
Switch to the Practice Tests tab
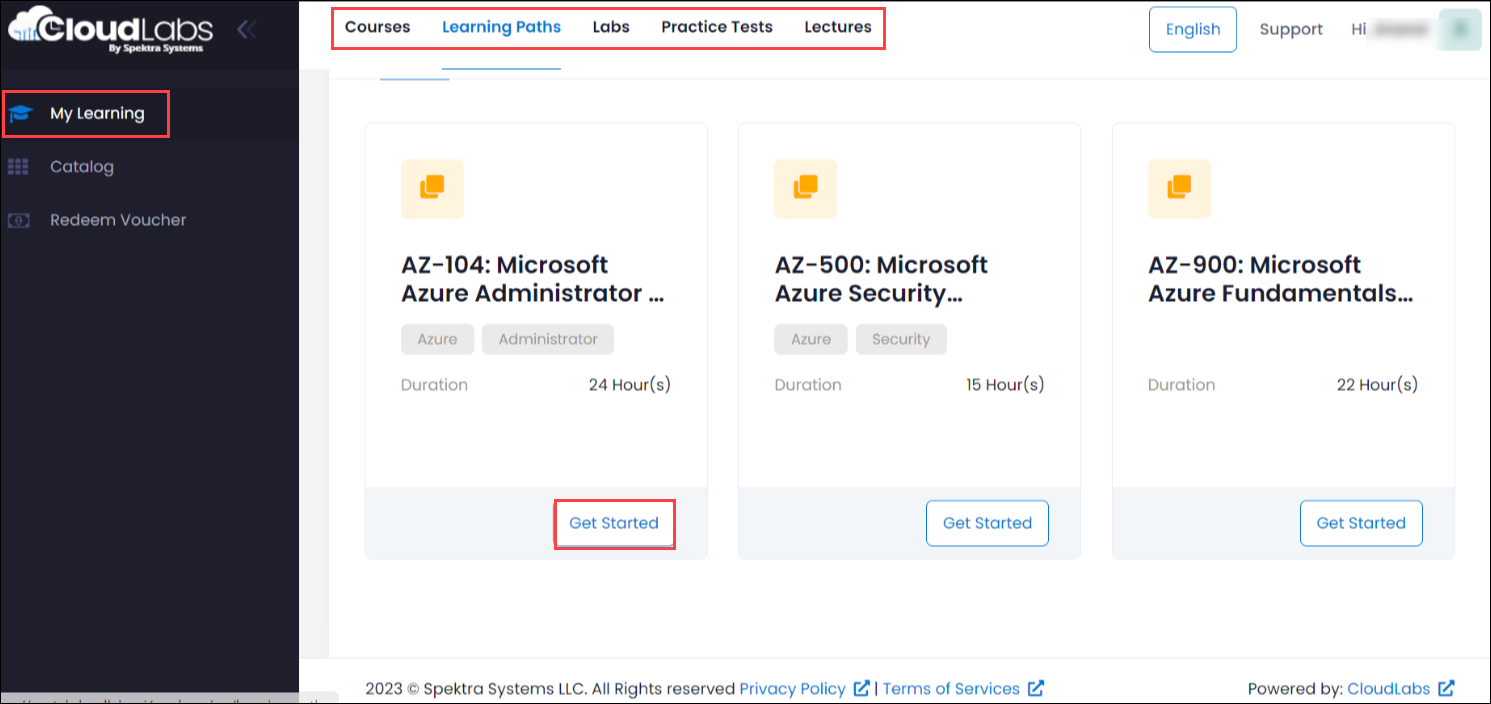(717, 27)
